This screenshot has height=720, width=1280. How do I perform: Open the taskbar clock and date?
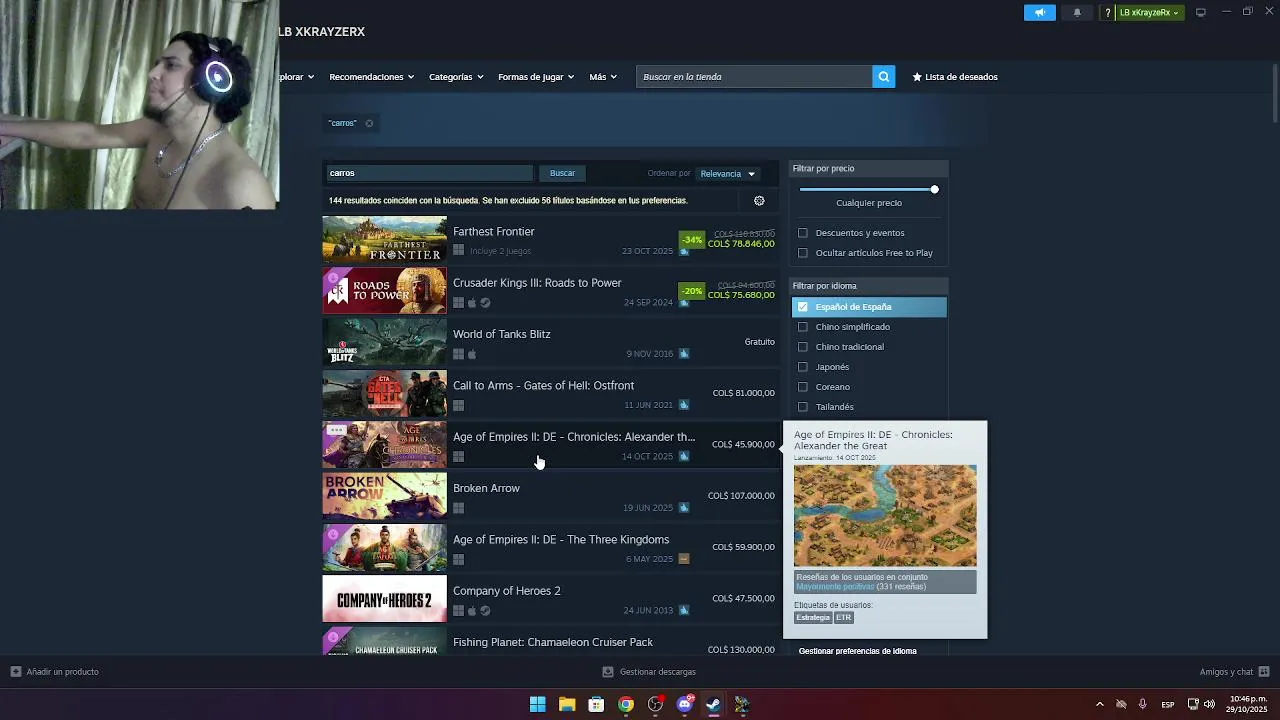(x=1247, y=704)
